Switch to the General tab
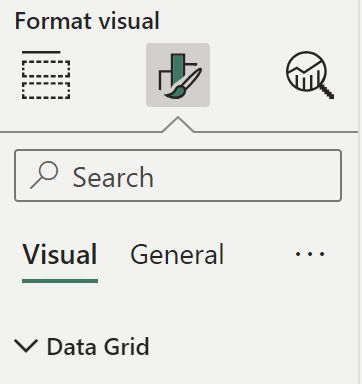362x384 pixels. coord(177,255)
